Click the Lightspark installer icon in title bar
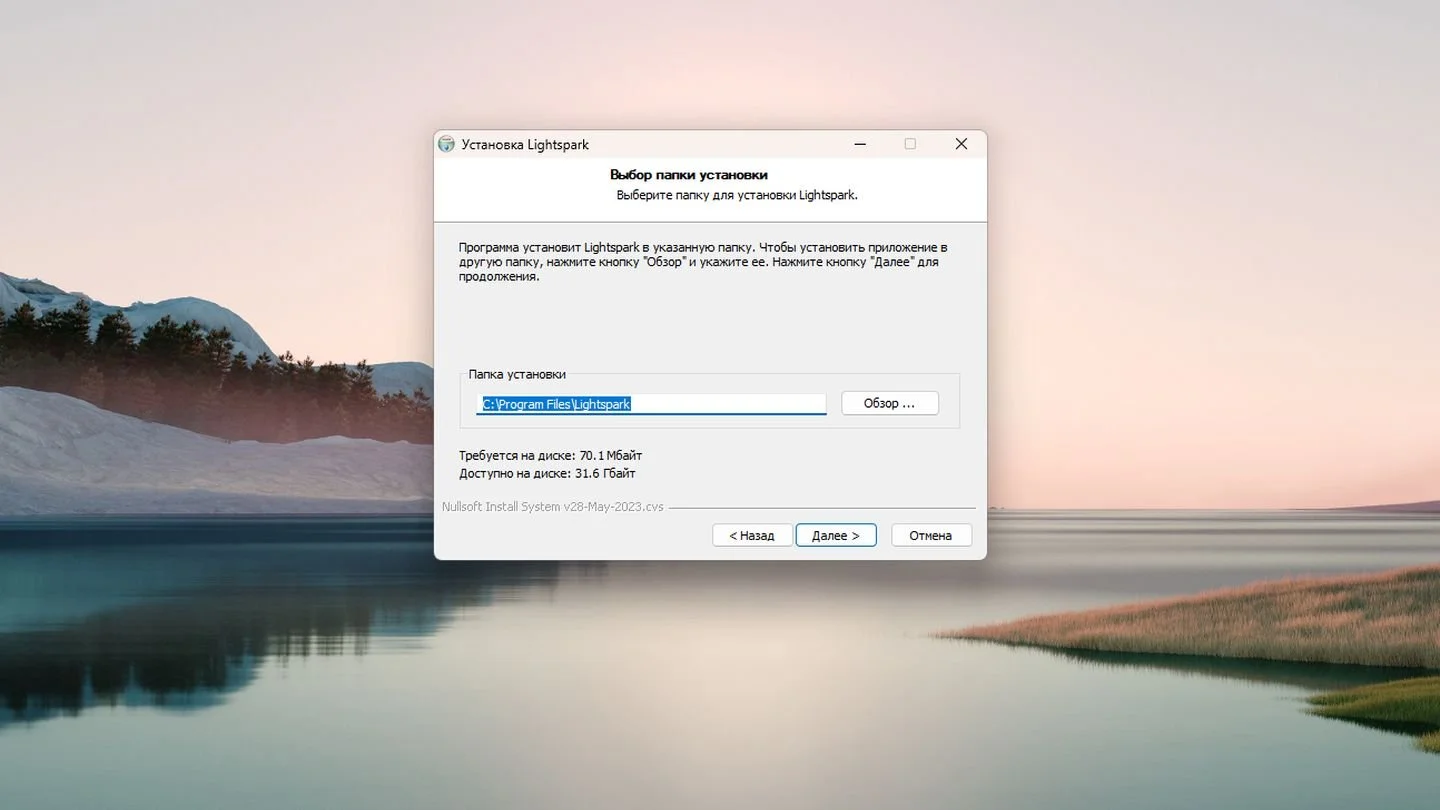The height and width of the screenshot is (810, 1440). (447, 144)
